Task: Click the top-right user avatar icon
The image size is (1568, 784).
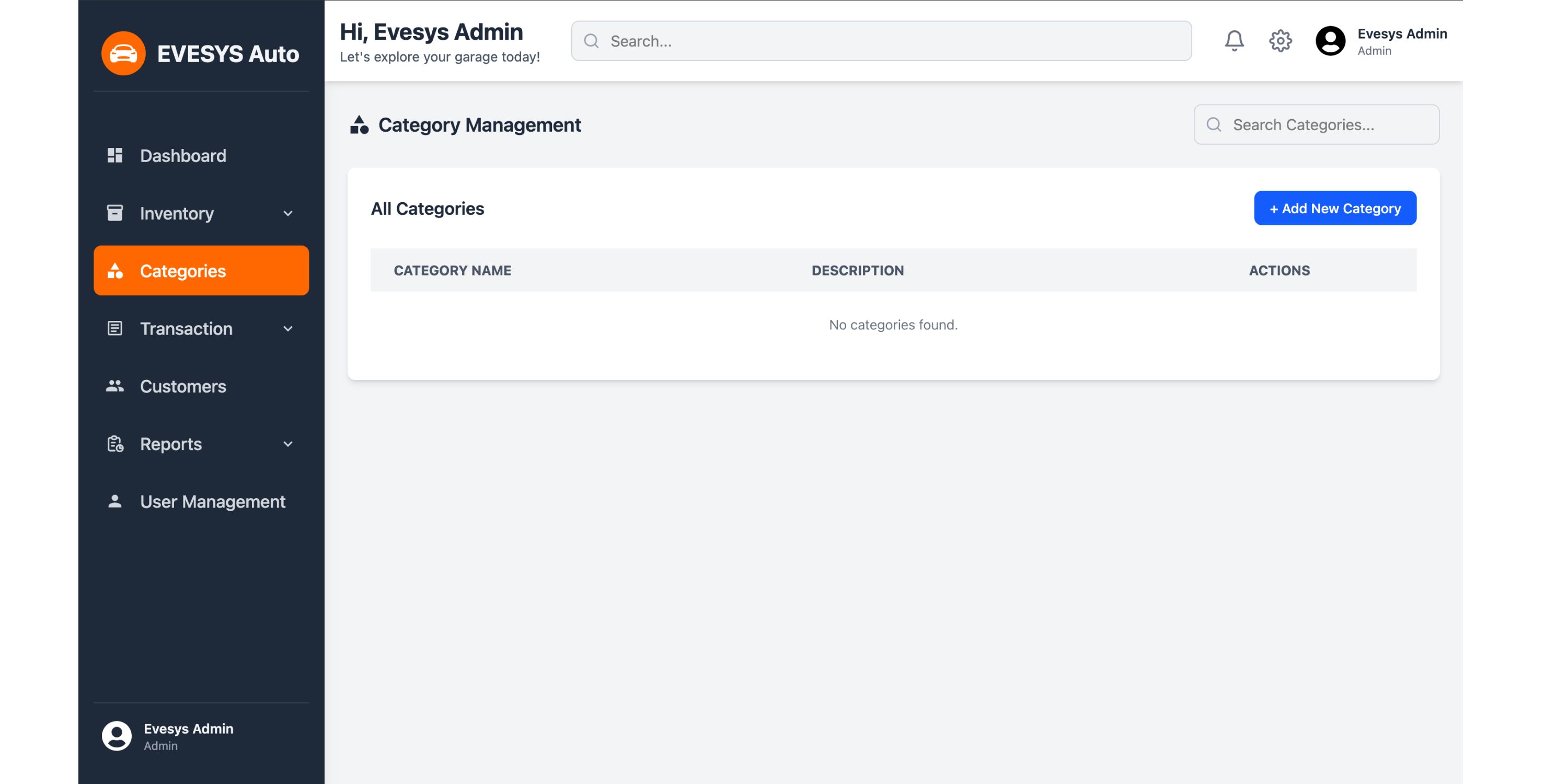Action: [x=1330, y=41]
